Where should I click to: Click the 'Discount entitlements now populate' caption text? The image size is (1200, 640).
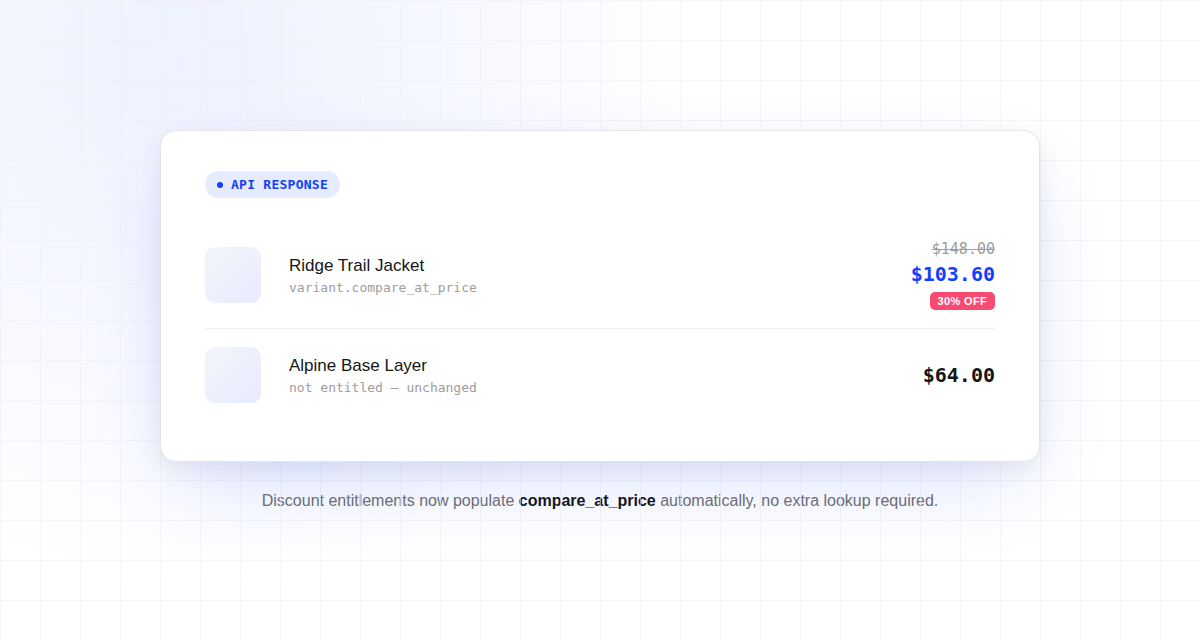(x=388, y=500)
